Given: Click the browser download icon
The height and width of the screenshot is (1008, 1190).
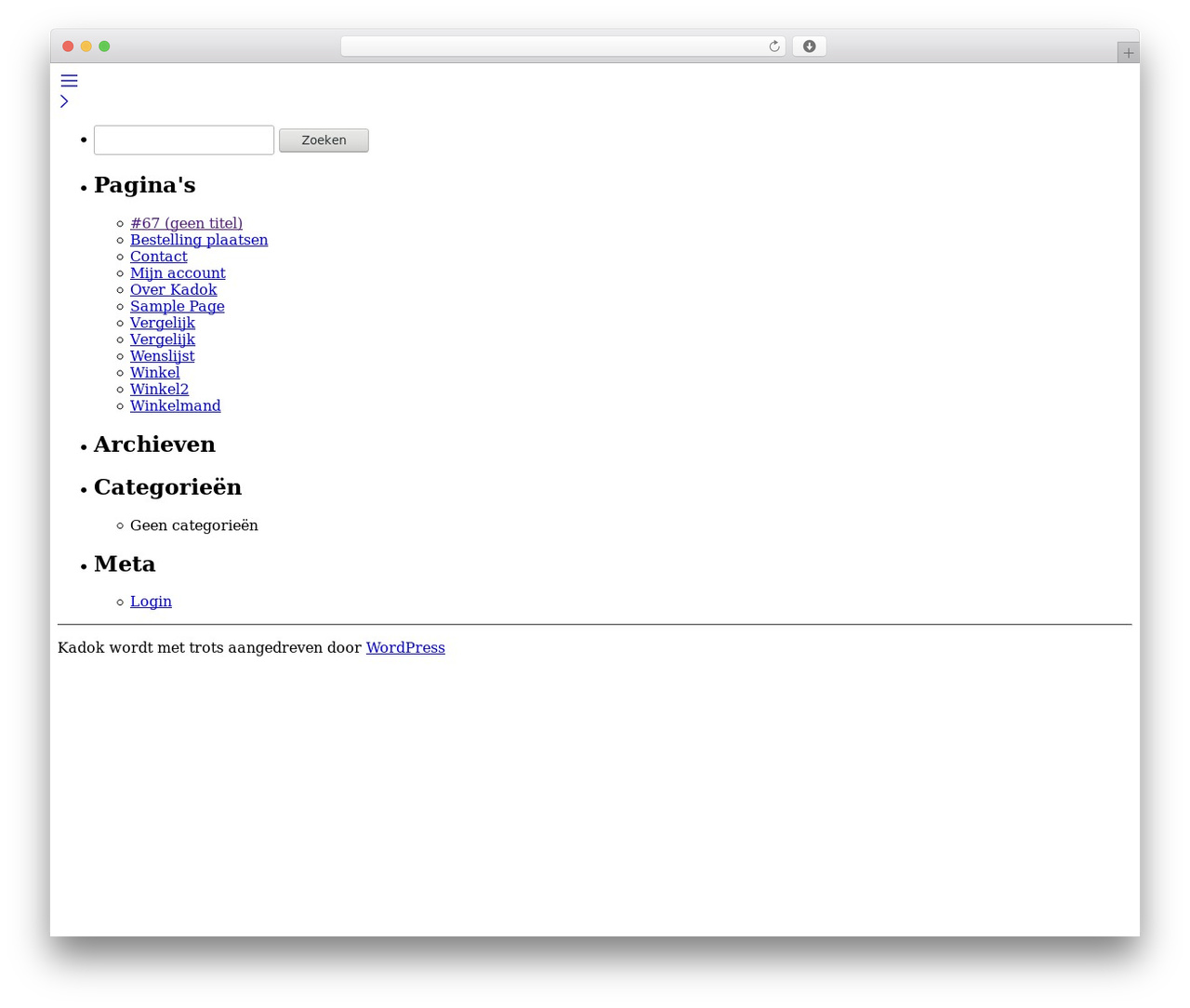Looking at the screenshot, I should tap(809, 46).
